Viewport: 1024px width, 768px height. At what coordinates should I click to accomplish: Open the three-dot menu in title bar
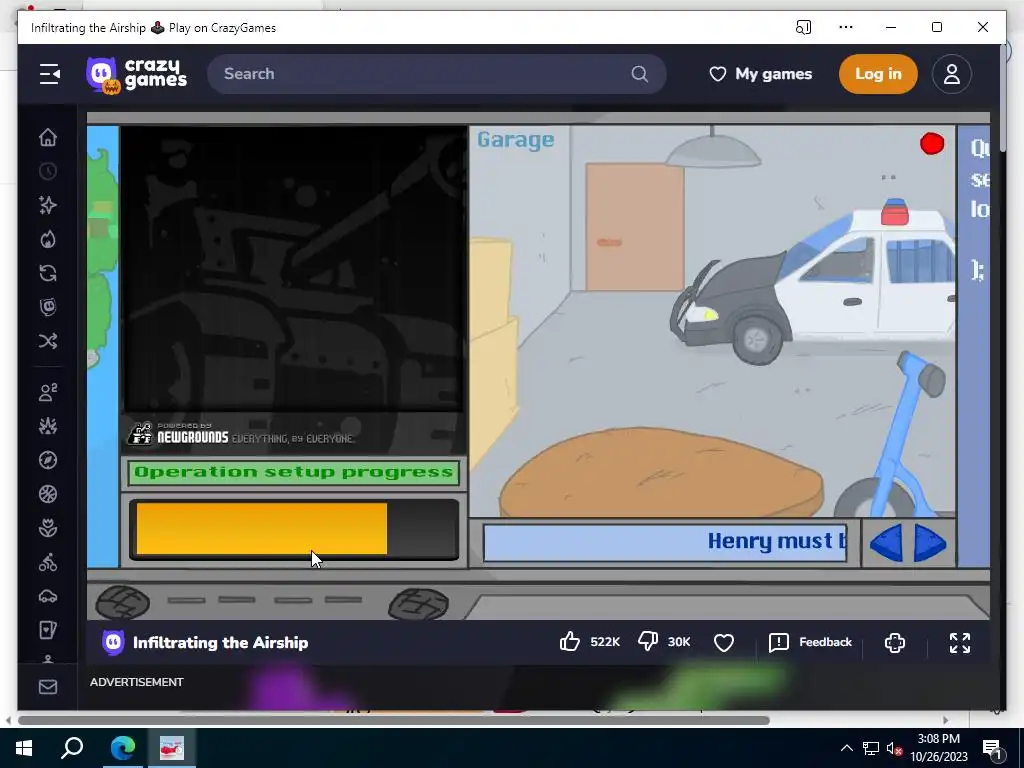click(x=846, y=27)
